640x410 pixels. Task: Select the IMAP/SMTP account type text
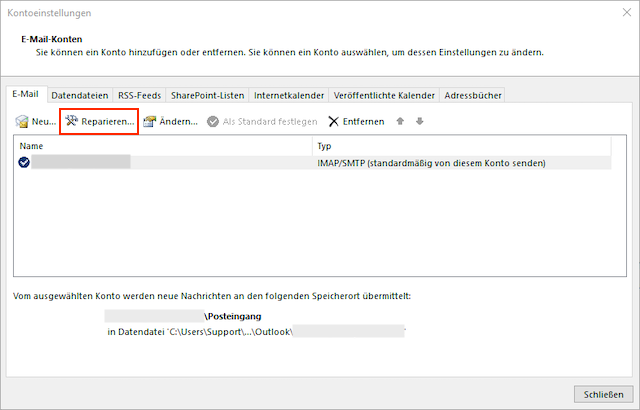pyautogui.click(x=431, y=163)
